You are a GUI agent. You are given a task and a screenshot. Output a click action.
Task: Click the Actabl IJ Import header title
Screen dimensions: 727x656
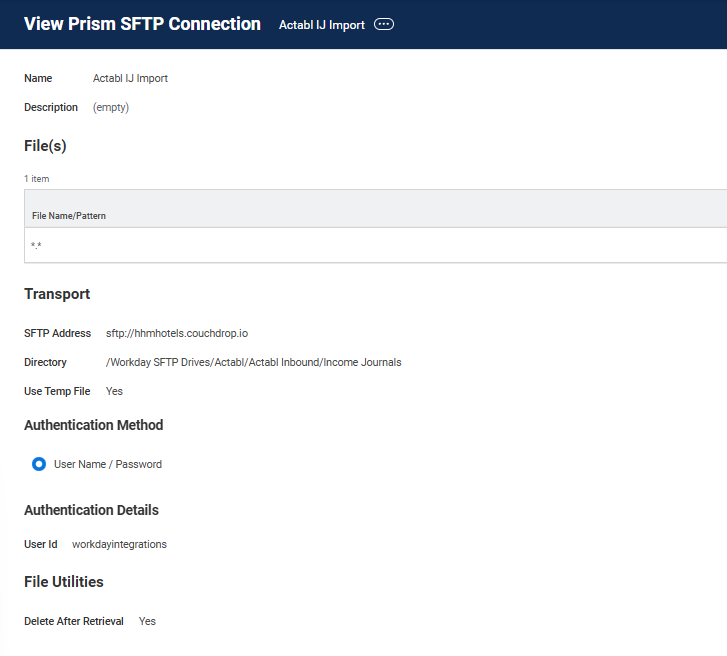point(321,25)
